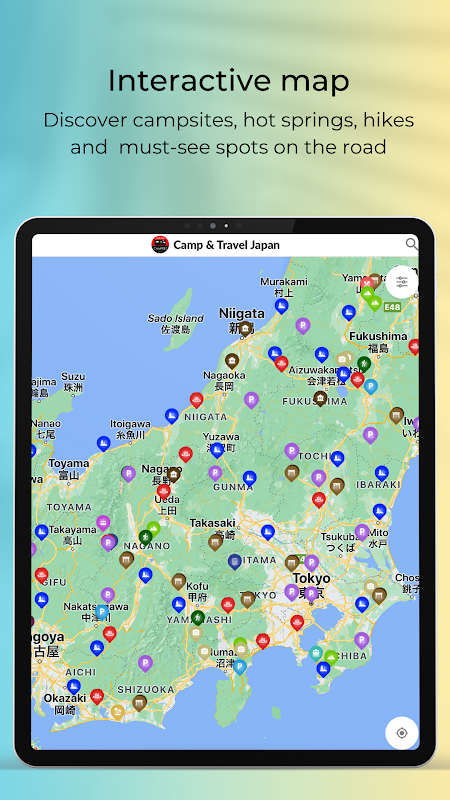Select dark green hiking marker on YAMANASHI label
Viewport: 450px width, 800px height.
[198, 618]
